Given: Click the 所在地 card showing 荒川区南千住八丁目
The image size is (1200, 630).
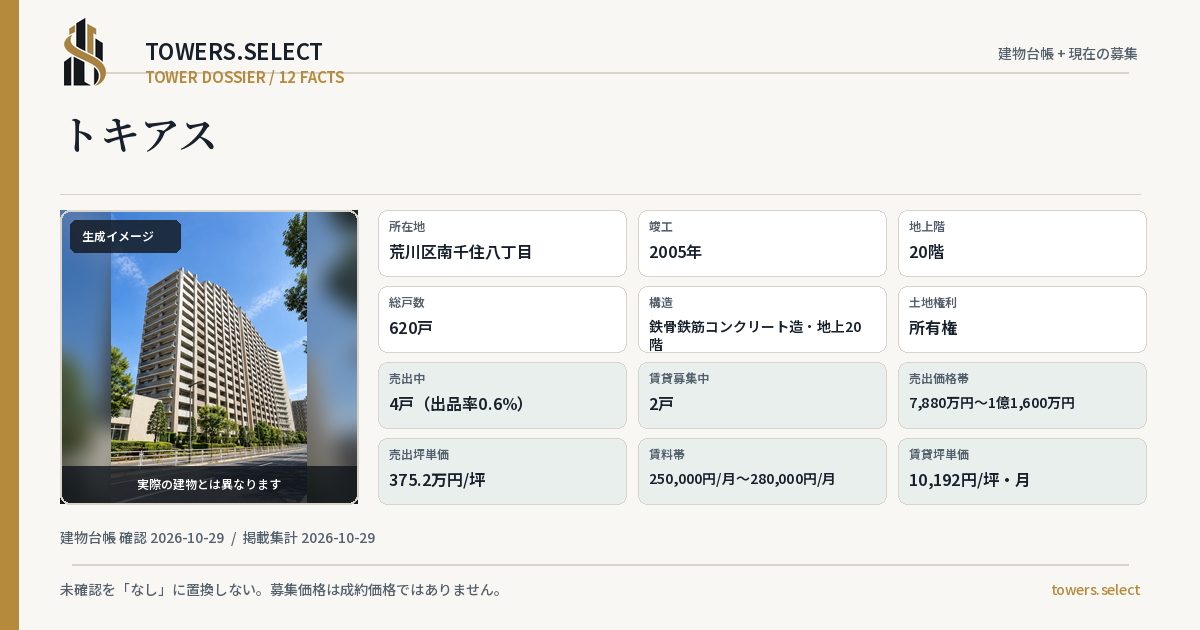Looking at the screenshot, I should click(x=502, y=243).
